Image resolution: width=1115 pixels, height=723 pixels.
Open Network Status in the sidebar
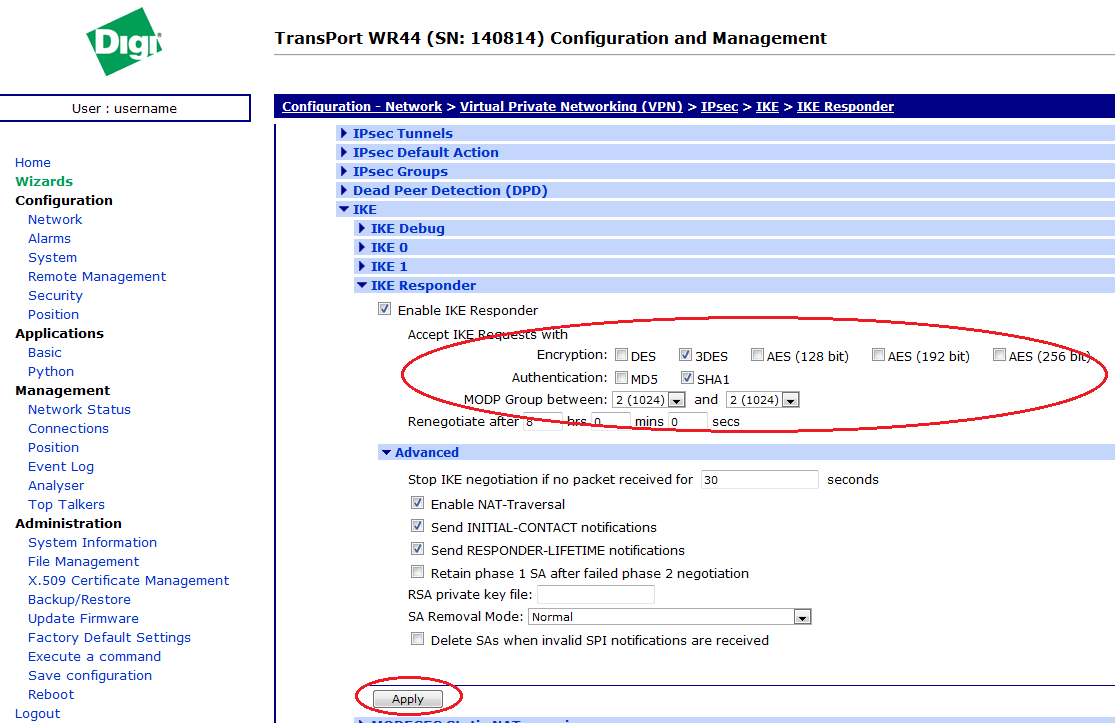[79, 409]
